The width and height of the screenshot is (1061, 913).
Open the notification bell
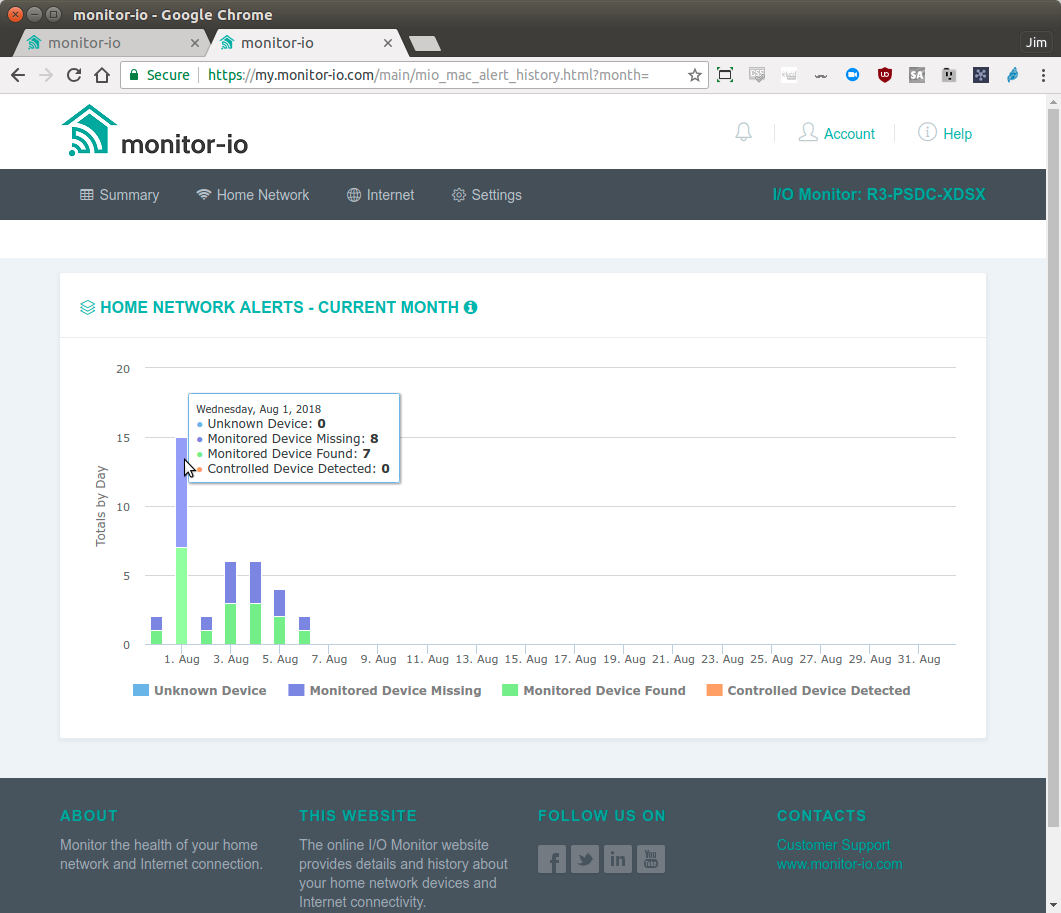(x=742, y=131)
